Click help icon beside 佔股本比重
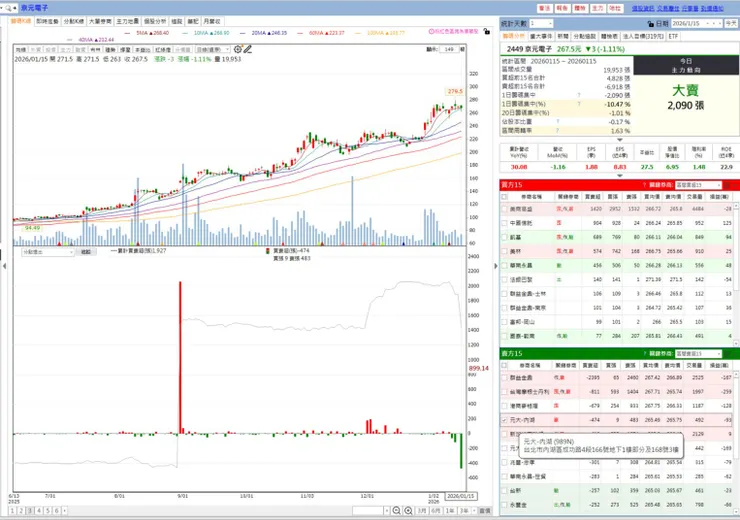Viewport: 740px width, 520px height. click(x=557, y=122)
